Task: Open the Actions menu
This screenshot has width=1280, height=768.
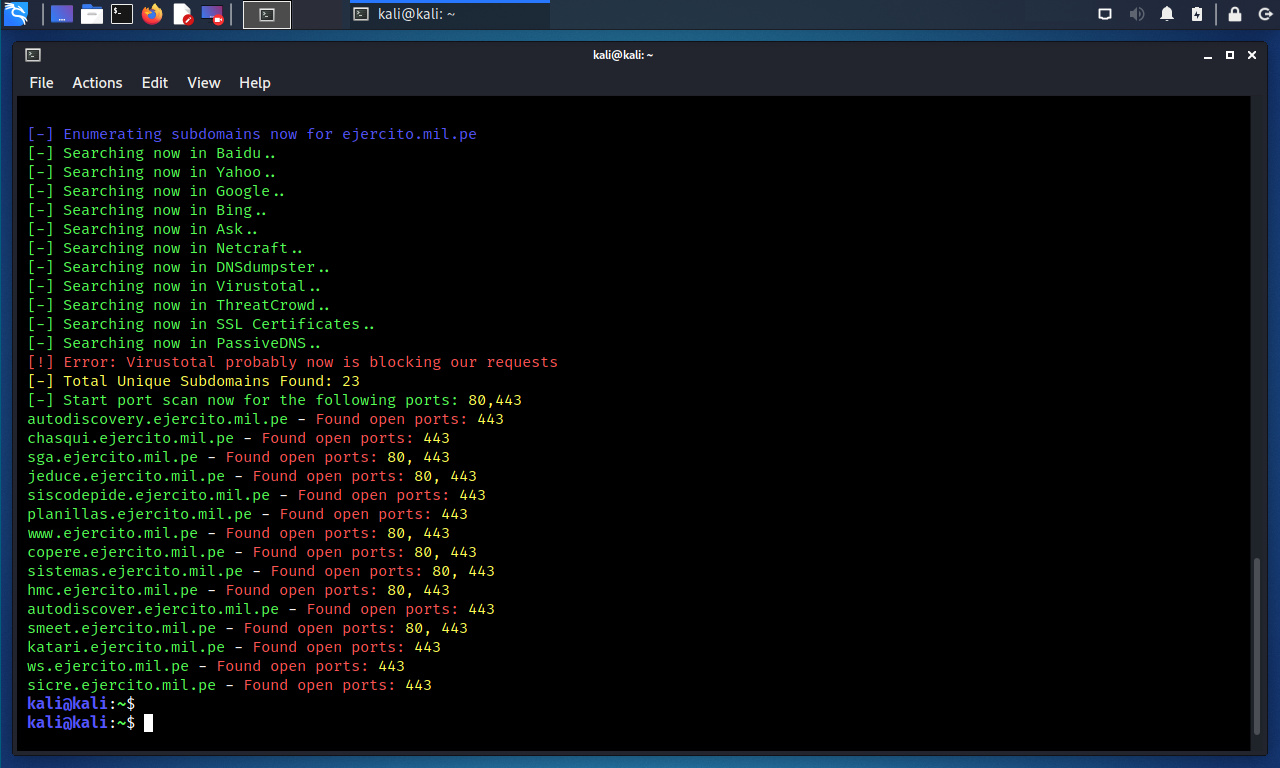Action: tap(97, 83)
